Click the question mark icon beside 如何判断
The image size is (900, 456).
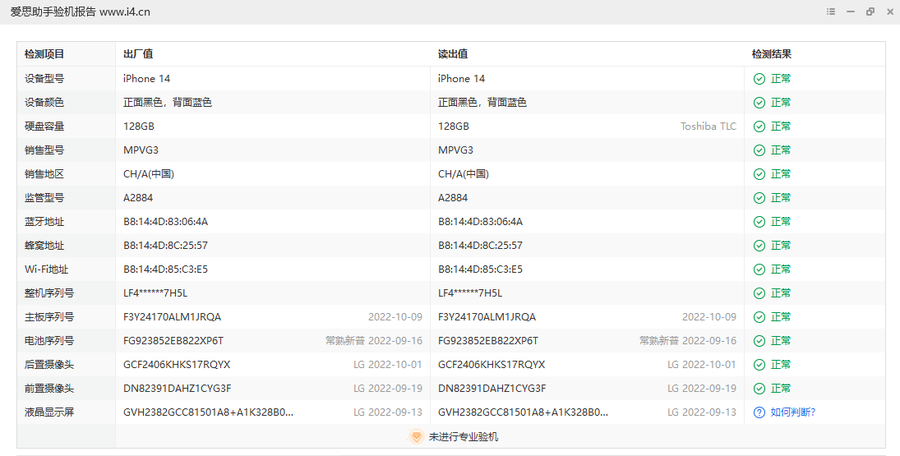click(x=759, y=412)
